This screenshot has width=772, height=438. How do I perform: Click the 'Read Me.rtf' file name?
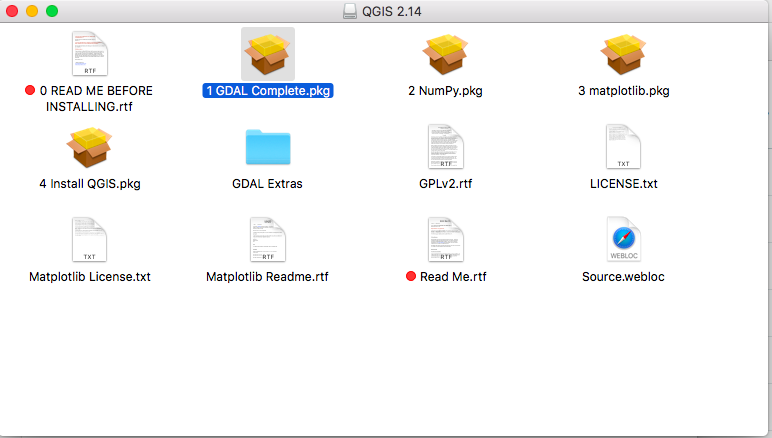click(x=453, y=277)
